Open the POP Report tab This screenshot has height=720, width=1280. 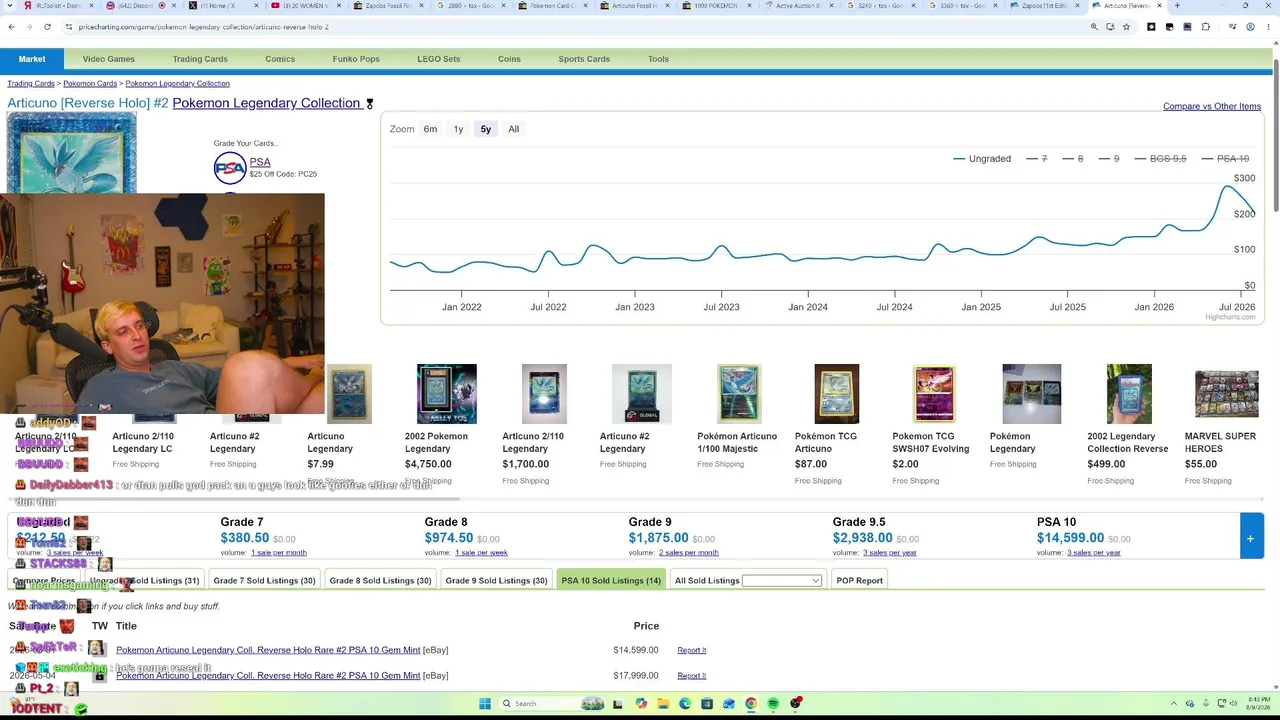point(859,581)
